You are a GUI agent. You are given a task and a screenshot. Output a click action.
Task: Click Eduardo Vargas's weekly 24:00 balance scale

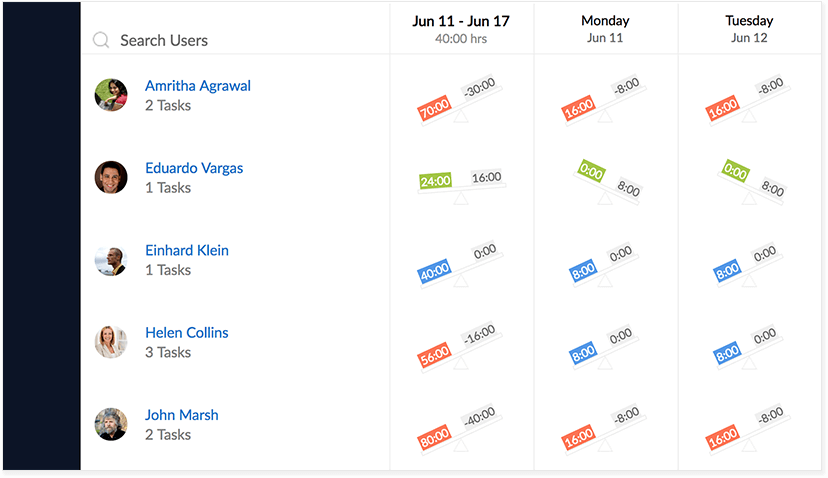tap(460, 186)
